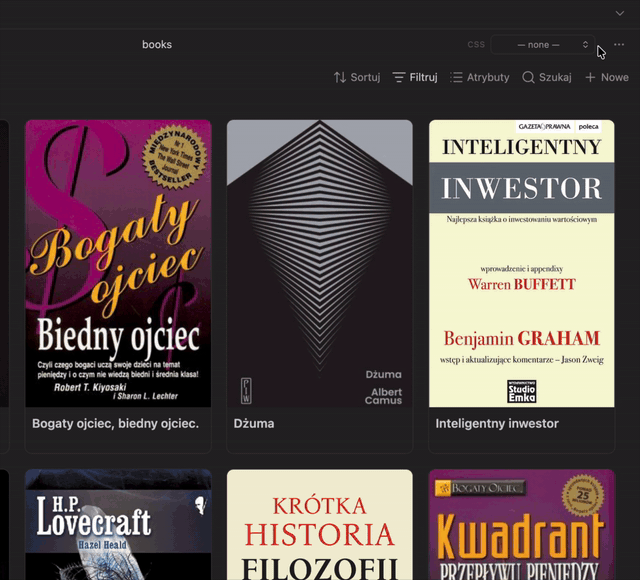This screenshot has height=580, width=640.
Task: Select title 'Bogaty ojciec, biedny ojciec.'
Action: click(x=116, y=424)
